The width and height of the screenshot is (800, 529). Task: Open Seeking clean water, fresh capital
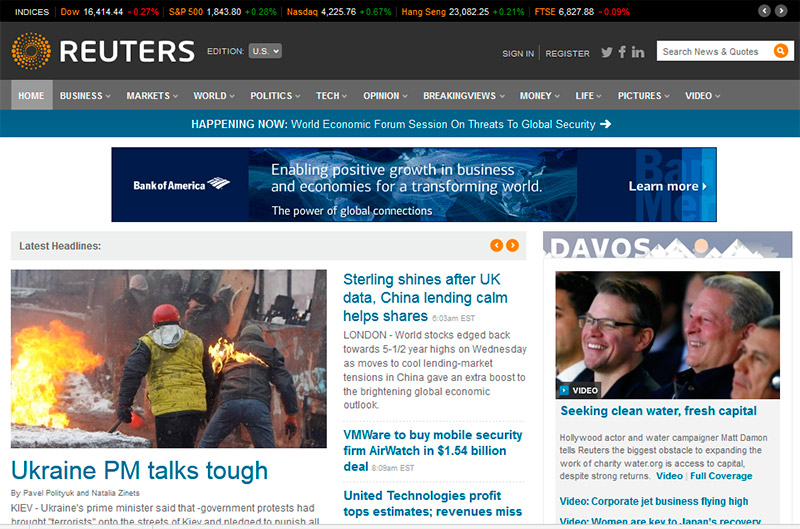658,411
